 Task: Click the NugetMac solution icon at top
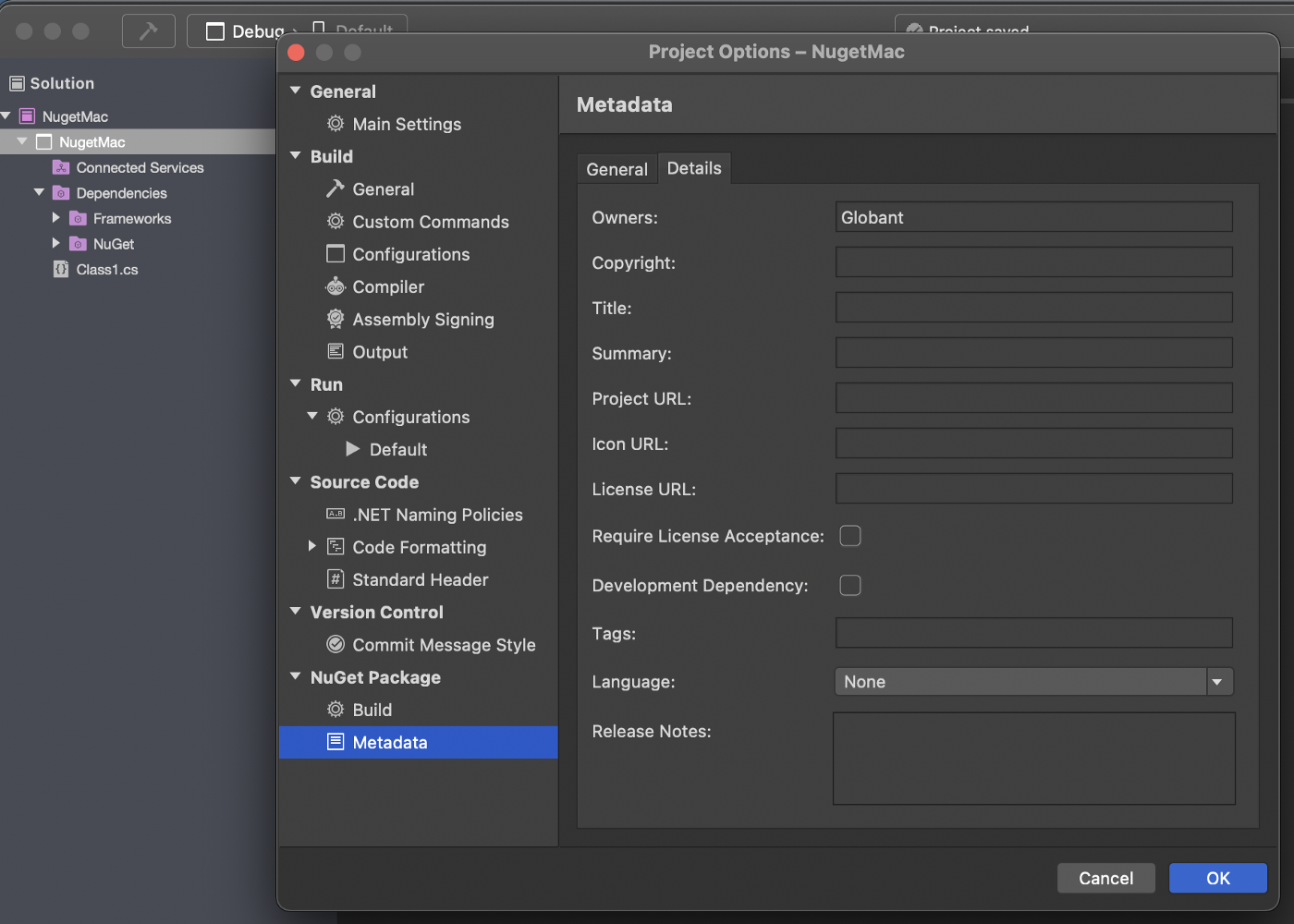(x=27, y=116)
